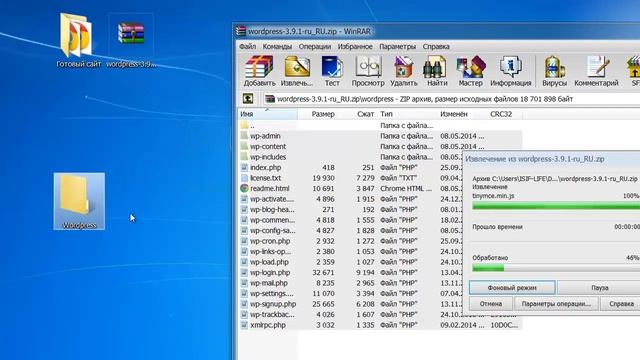Click the index.php file icon

(244, 167)
